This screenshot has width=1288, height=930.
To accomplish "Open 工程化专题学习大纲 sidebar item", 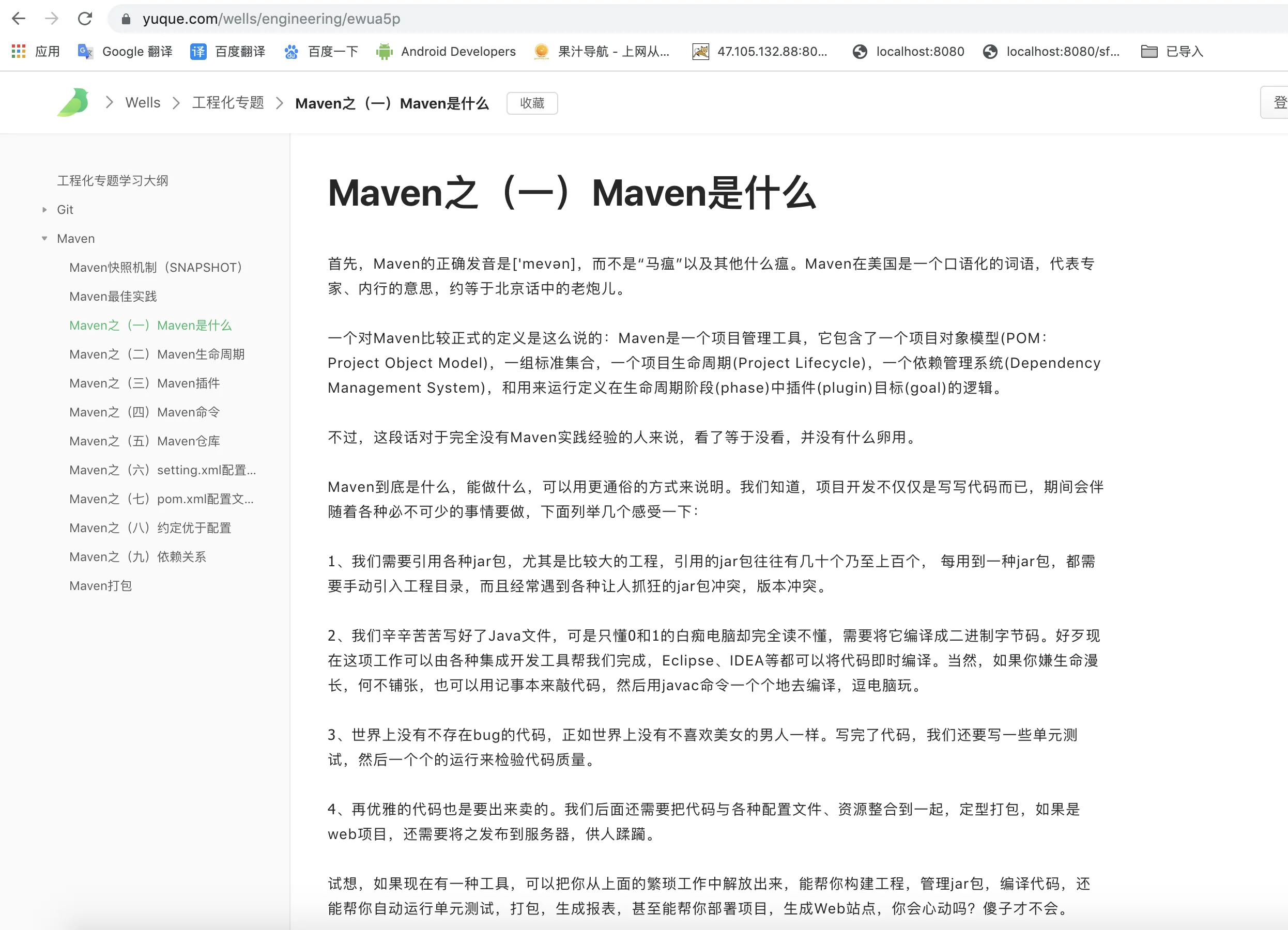I will coord(113,180).
